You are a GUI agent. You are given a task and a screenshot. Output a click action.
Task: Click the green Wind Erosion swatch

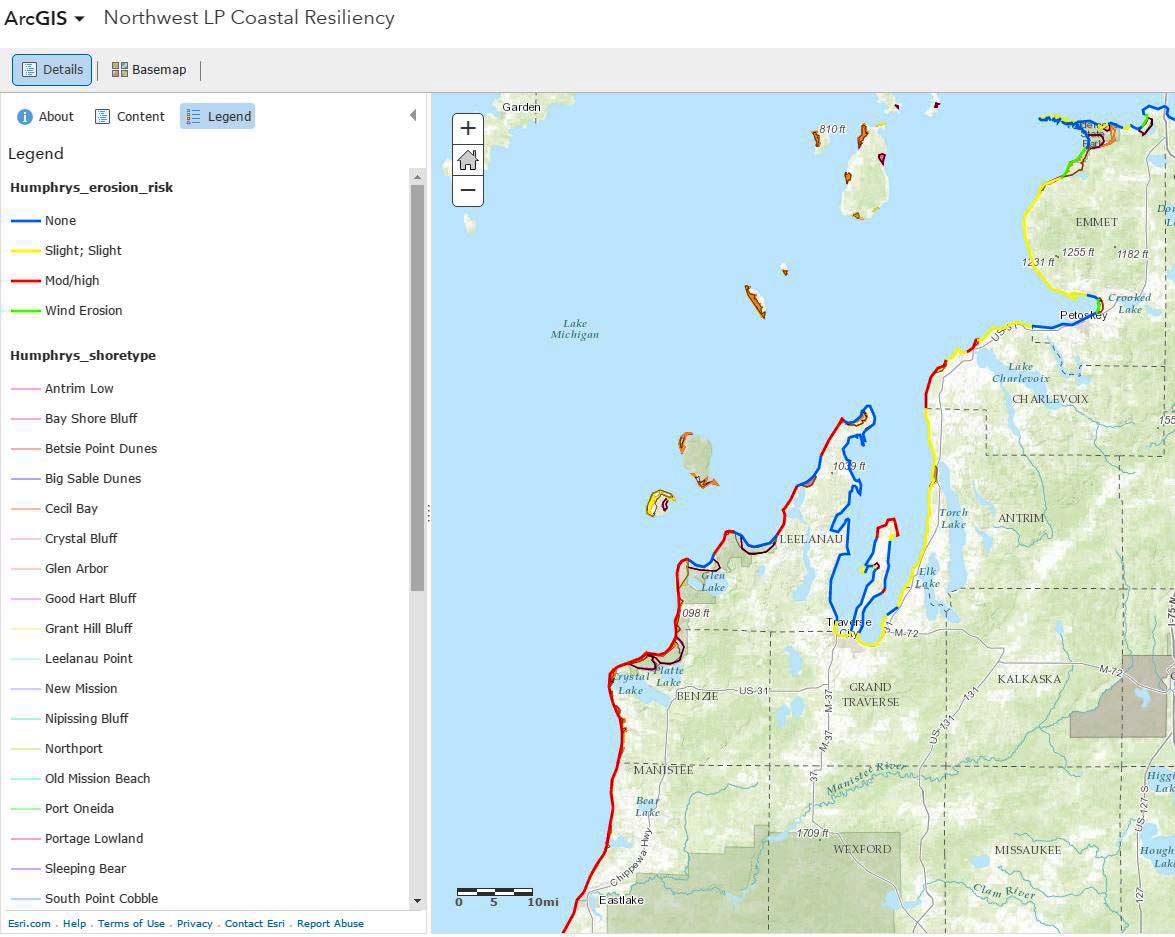[25, 311]
